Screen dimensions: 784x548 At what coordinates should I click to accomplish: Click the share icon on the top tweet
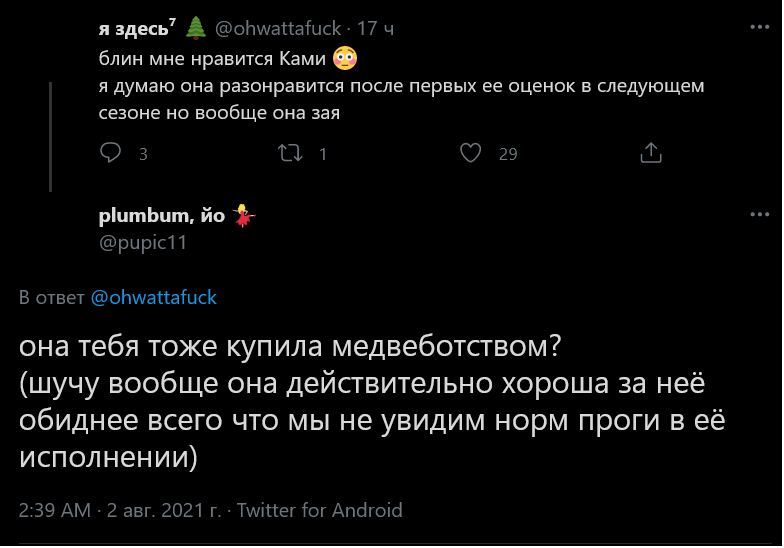[x=651, y=153]
